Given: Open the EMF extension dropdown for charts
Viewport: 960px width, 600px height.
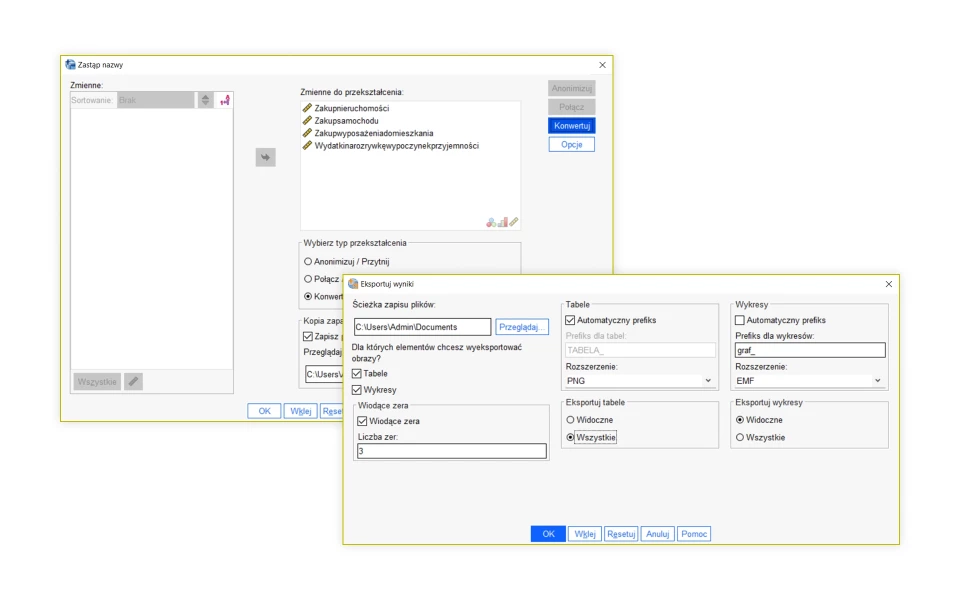Looking at the screenshot, I should [x=809, y=381].
